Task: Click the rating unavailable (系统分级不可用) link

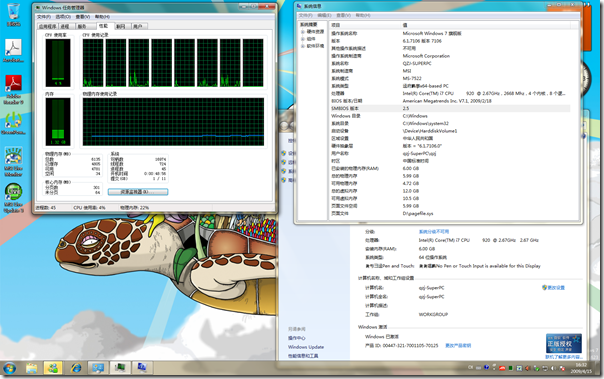Action: click(x=434, y=231)
